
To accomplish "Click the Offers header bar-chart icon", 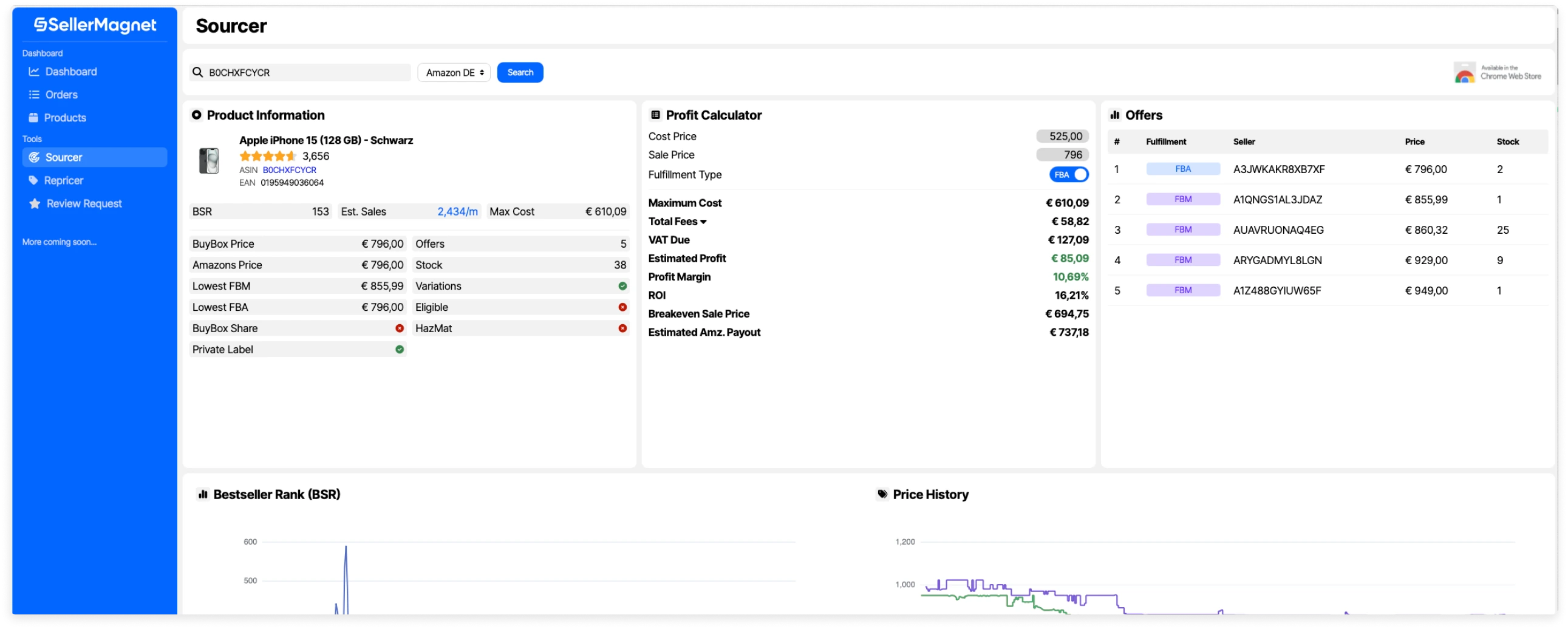I will coord(1115,115).
